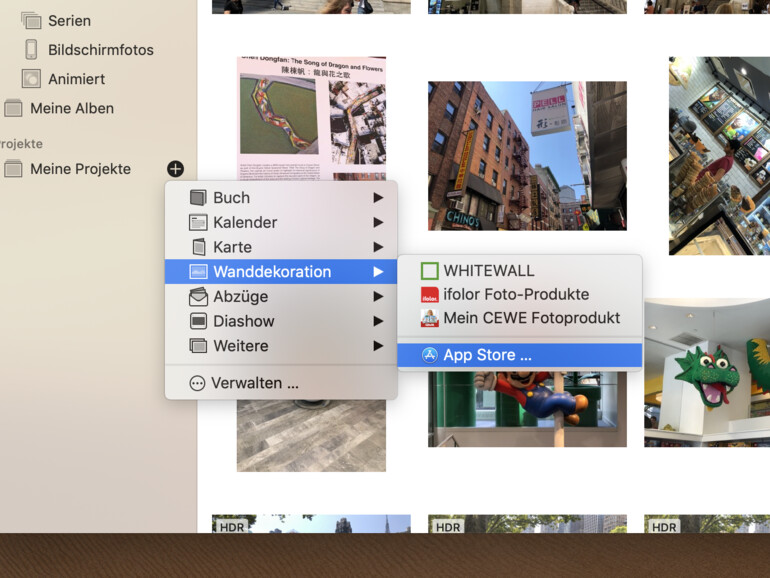
Task: Expand the Wanddekoration submenu arrow
Action: tap(378, 272)
